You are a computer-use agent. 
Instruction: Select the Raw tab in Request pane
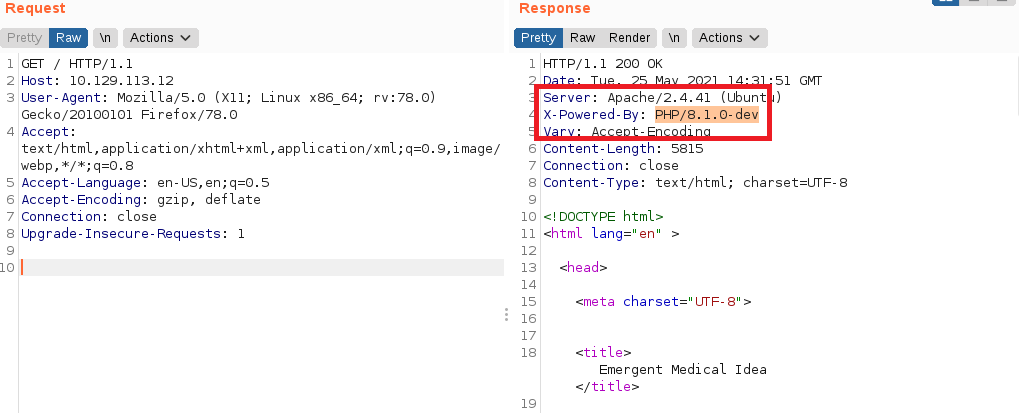pos(68,38)
